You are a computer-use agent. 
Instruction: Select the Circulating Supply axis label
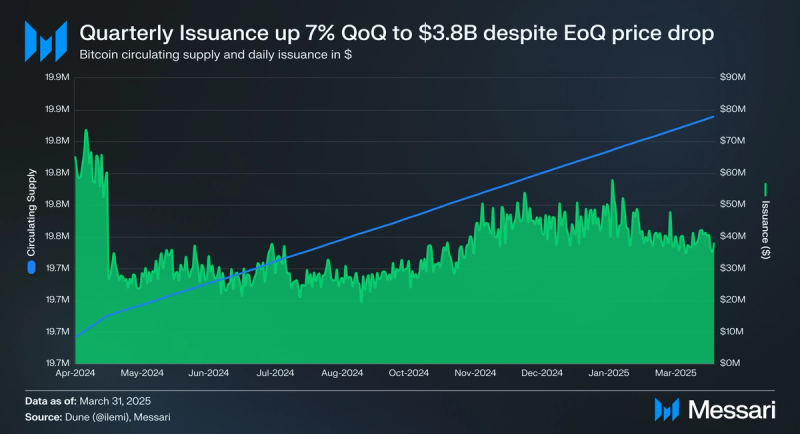pos(32,212)
